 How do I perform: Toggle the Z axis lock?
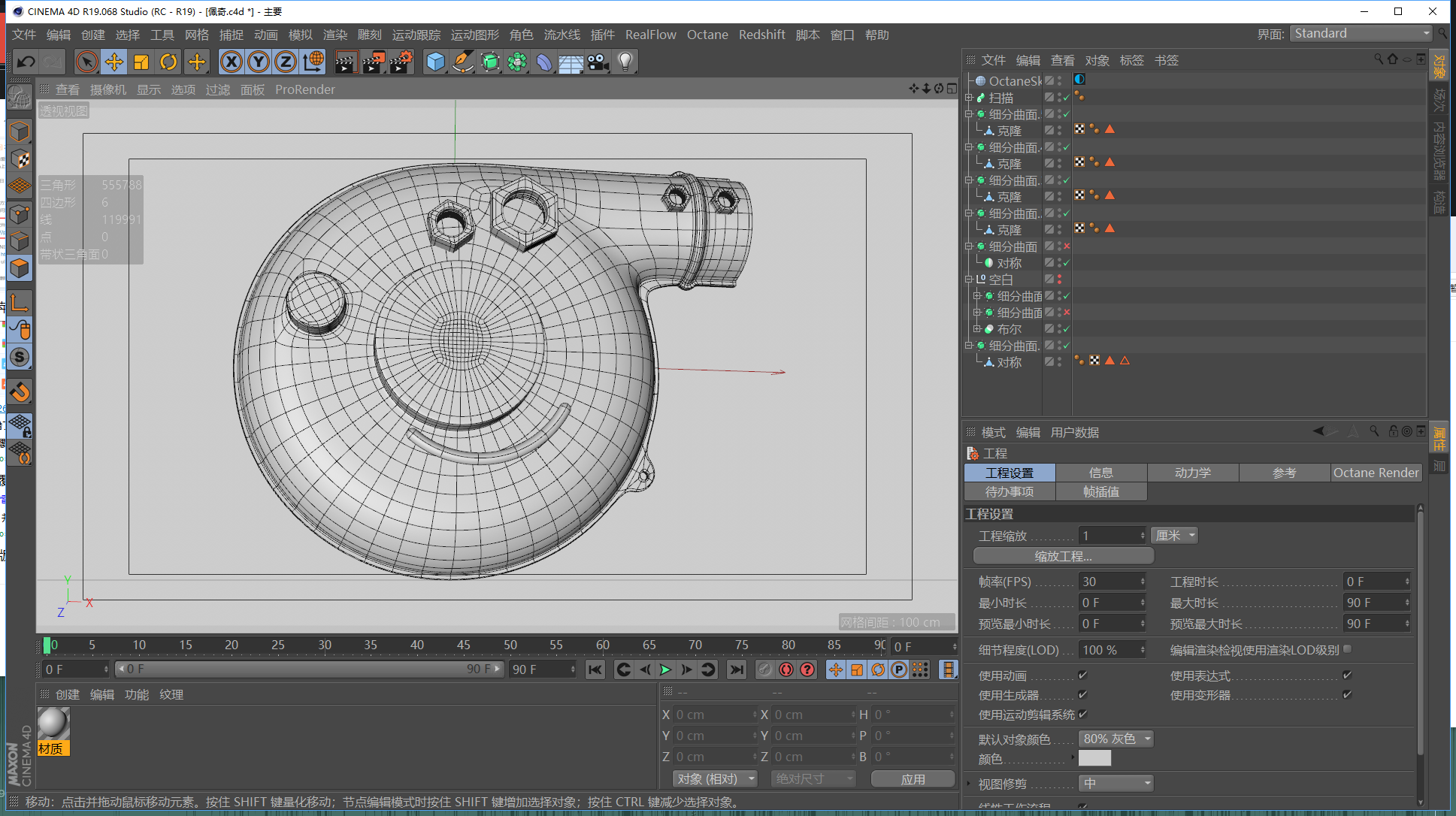pyautogui.click(x=286, y=62)
